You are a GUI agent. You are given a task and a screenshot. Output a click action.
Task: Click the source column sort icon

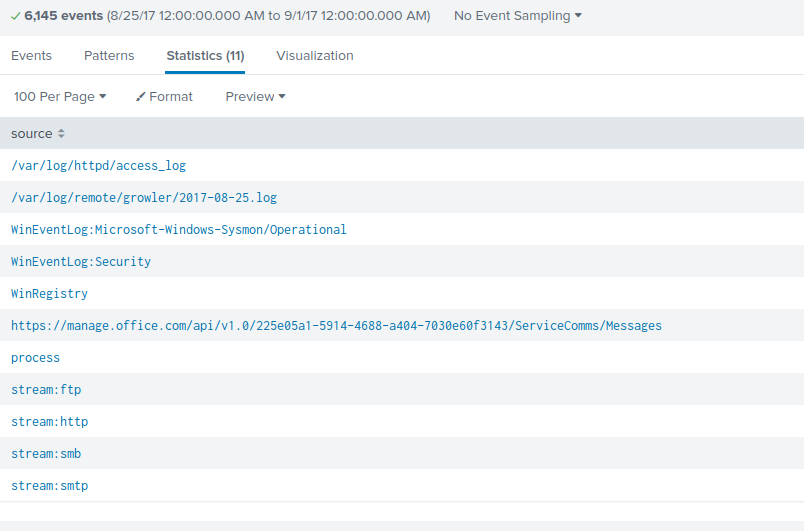(x=61, y=134)
